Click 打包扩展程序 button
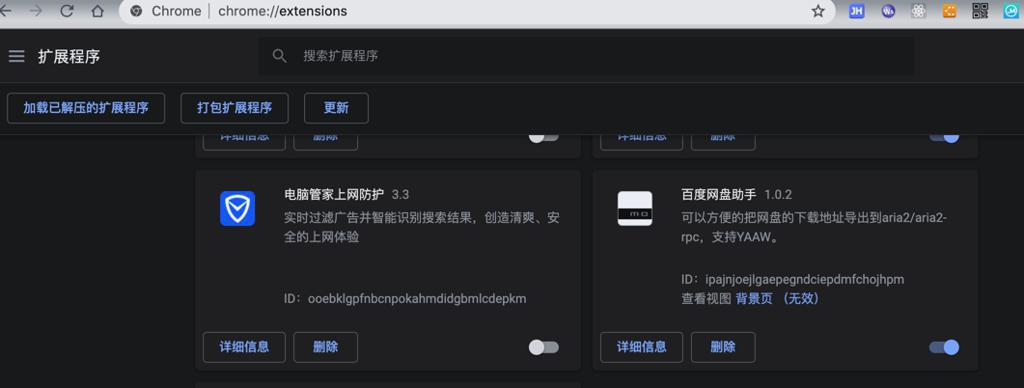The image size is (1024, 388). pos(234,108)
